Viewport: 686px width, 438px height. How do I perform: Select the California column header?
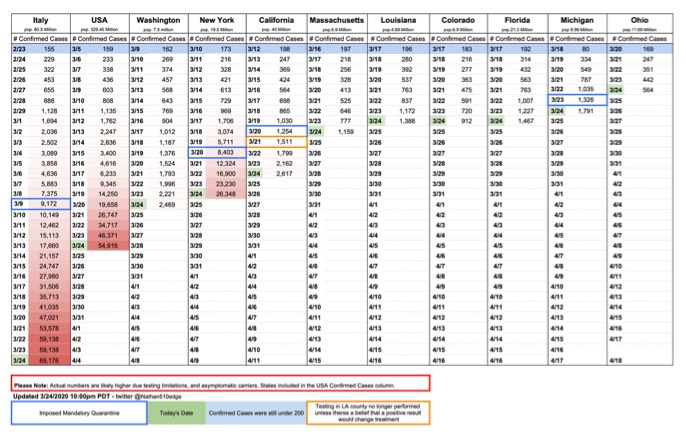(276, 20)
